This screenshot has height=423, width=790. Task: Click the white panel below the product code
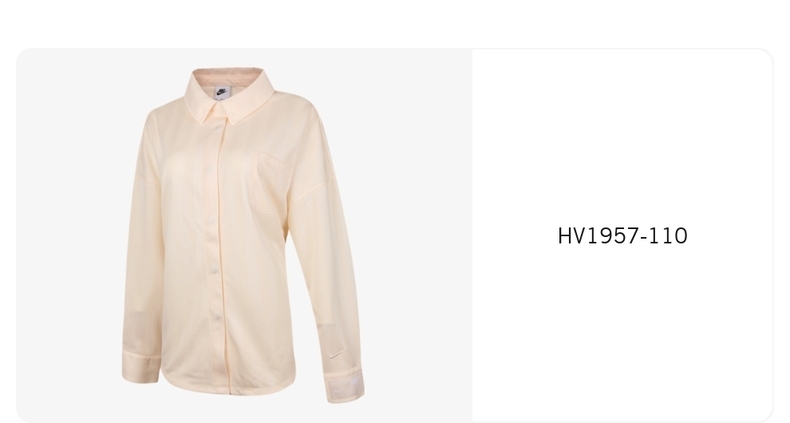pyautogui.click(x=622, y=332)
